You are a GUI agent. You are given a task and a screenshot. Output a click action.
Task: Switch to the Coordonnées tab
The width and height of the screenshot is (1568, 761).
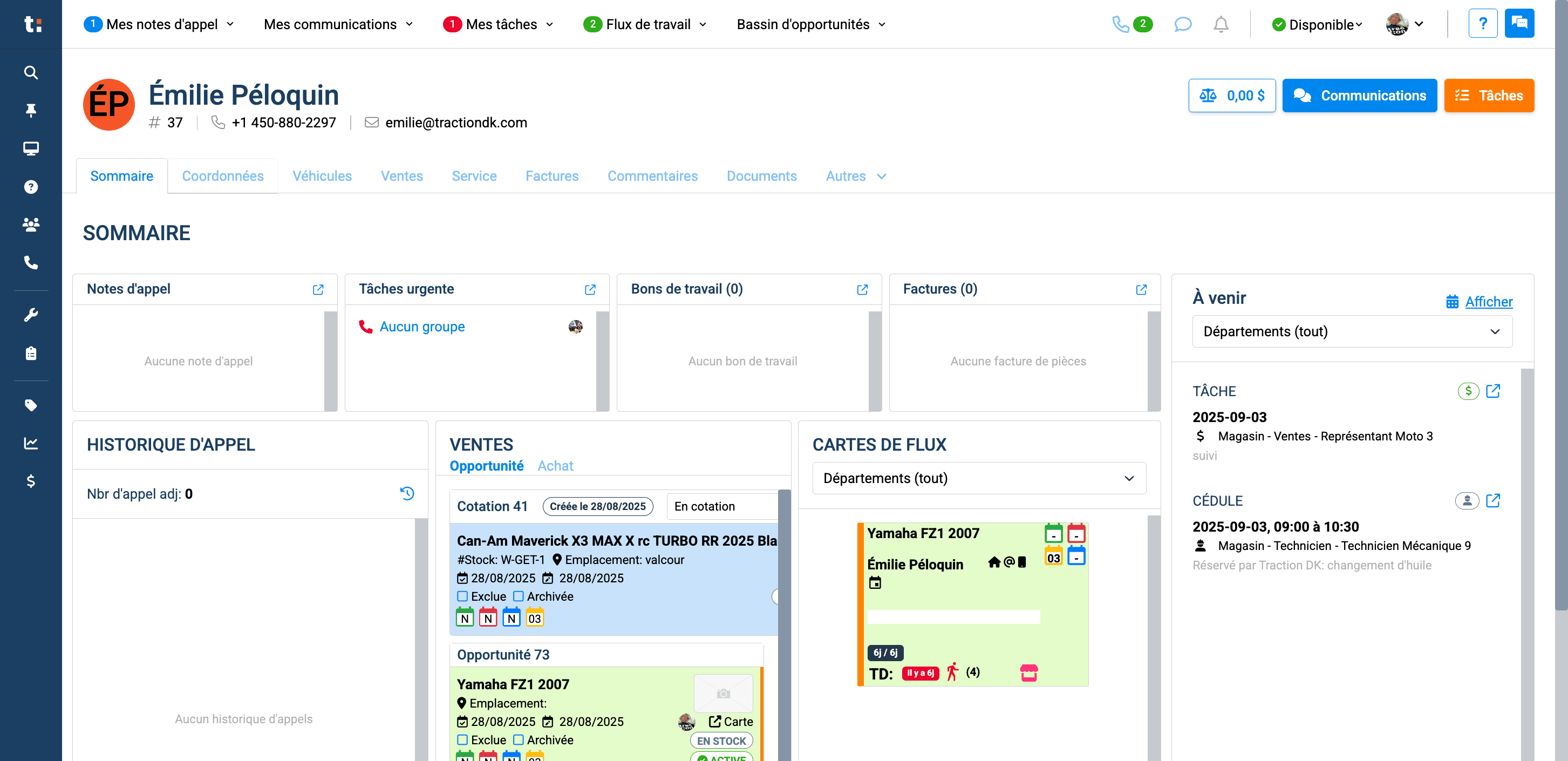223,176
